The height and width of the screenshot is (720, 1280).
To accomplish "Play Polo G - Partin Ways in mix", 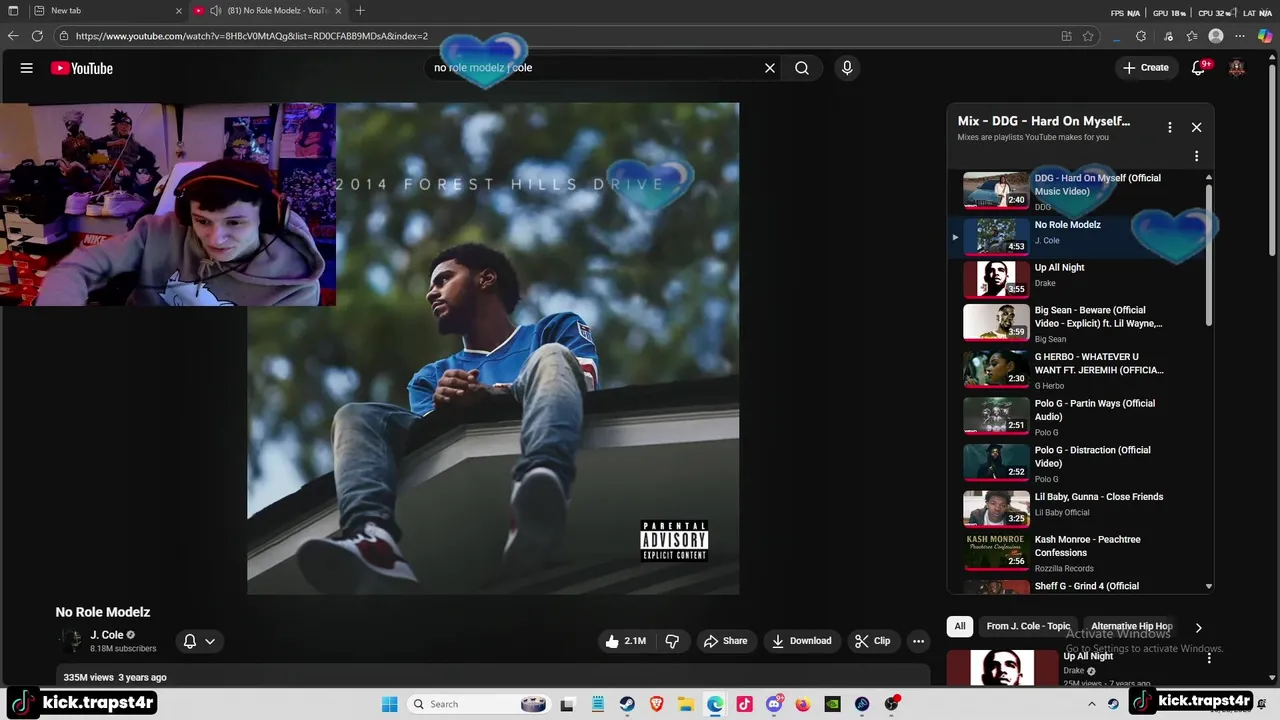I will click(1078, 416).
